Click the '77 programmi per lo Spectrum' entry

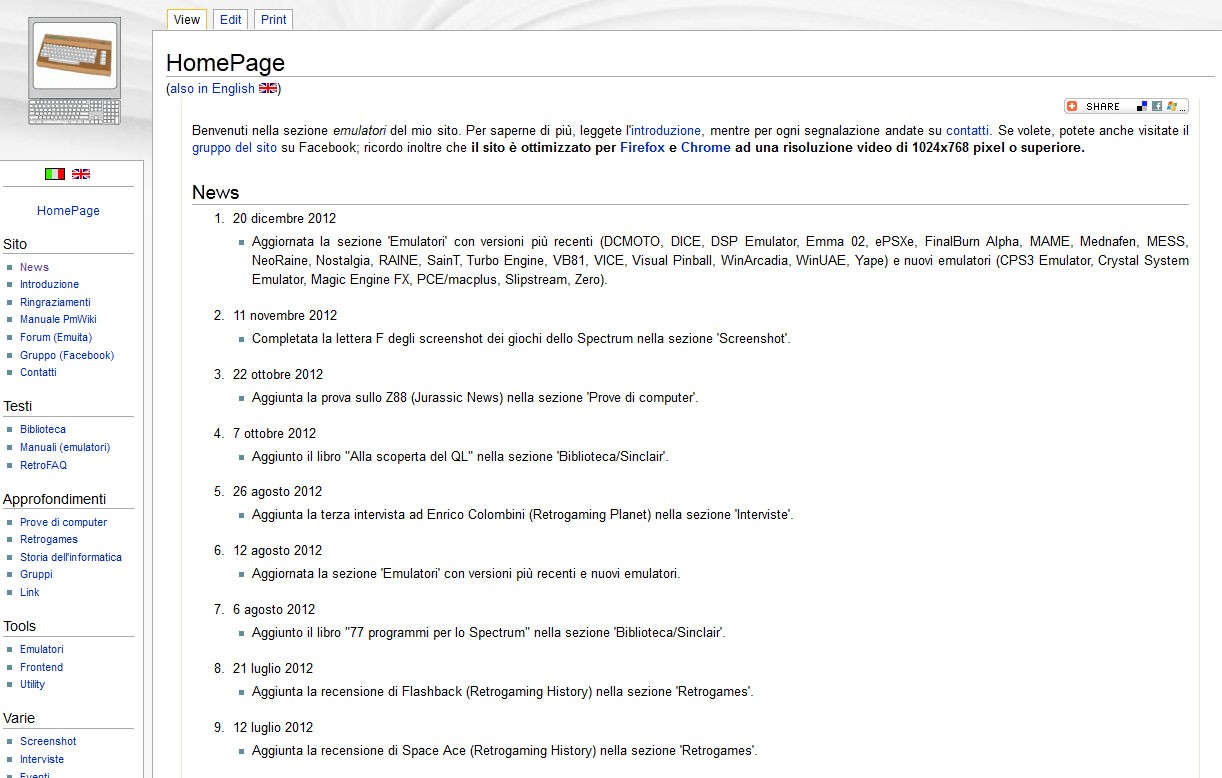tap(488, 632)
